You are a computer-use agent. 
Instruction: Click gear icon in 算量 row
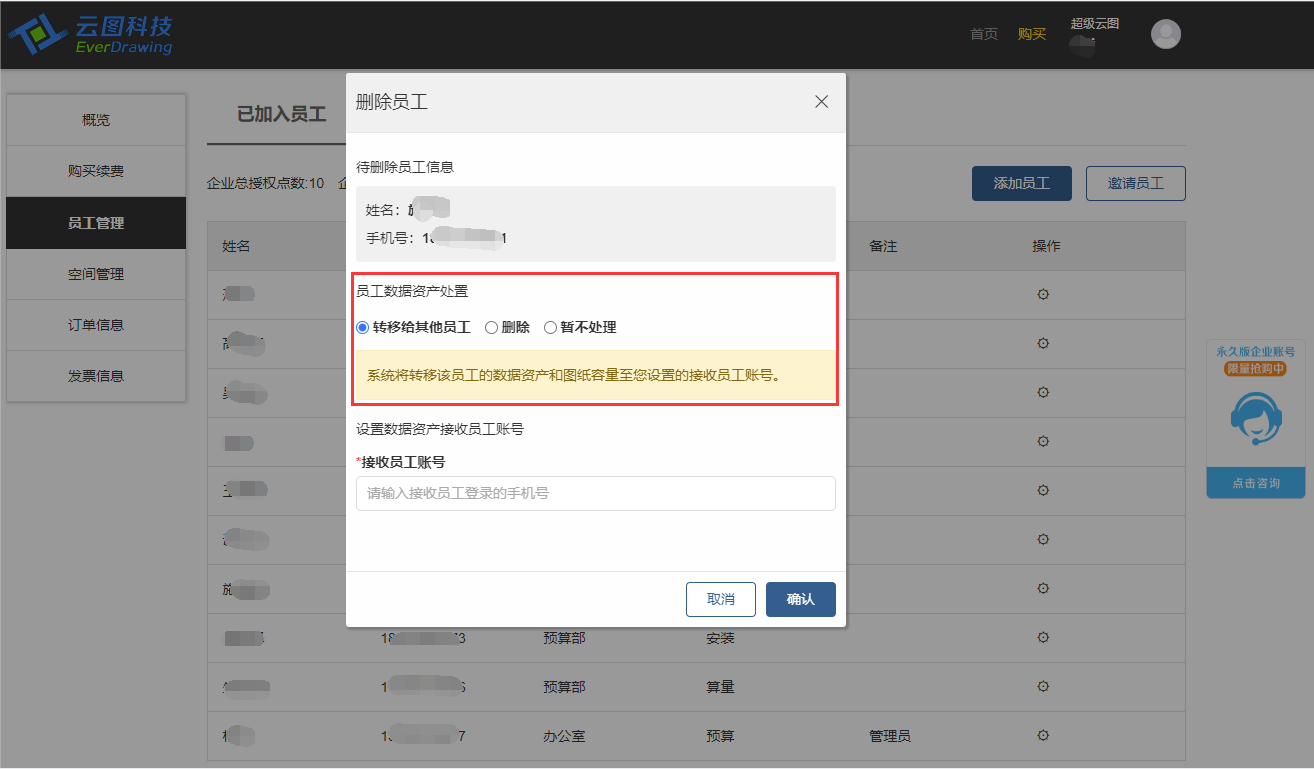tap(1043, 687)
